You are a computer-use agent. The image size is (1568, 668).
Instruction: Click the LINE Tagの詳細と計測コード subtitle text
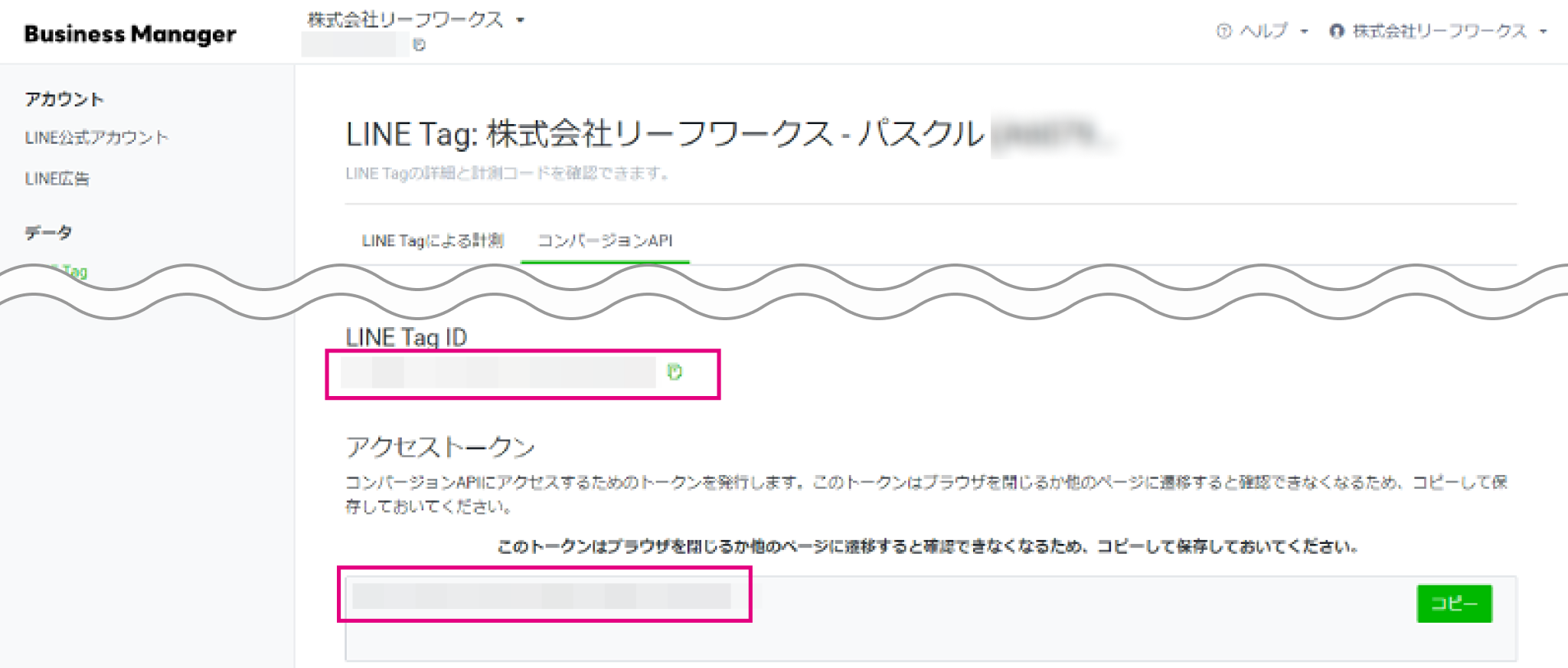(x=508, y=174)
